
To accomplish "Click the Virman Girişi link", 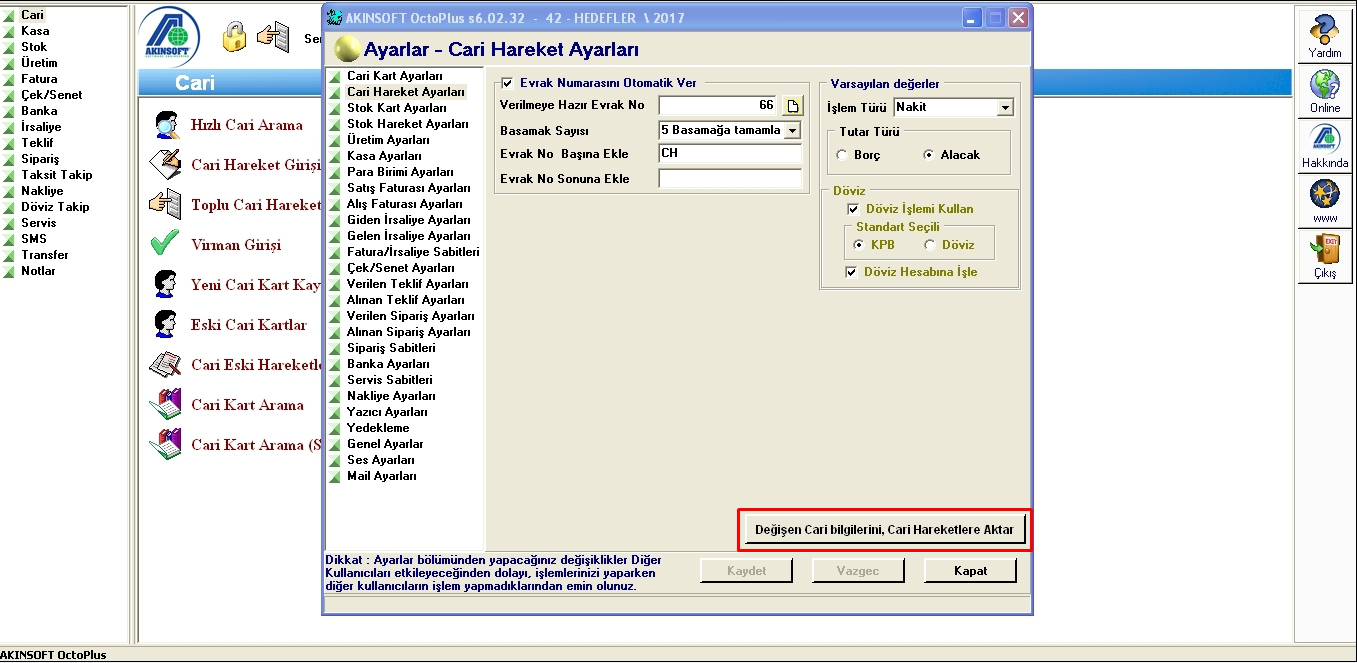I will 236,245.
